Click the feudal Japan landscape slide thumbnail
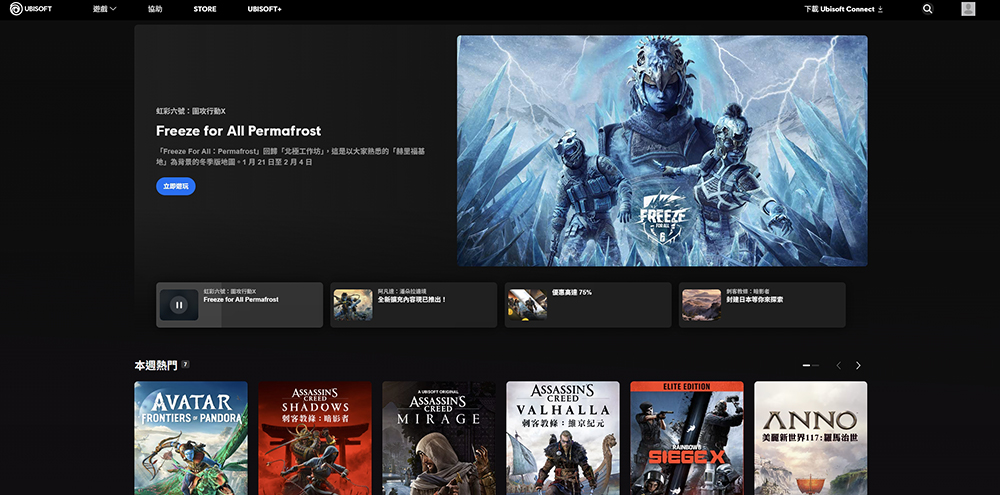This screenshot has height=495, width=1000. [702, 305]
